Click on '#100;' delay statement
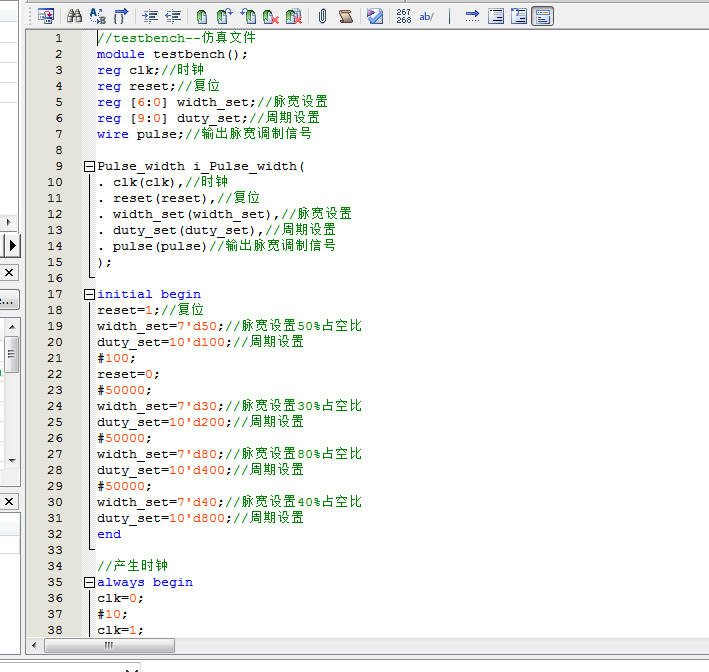 (x=117, y=358)
